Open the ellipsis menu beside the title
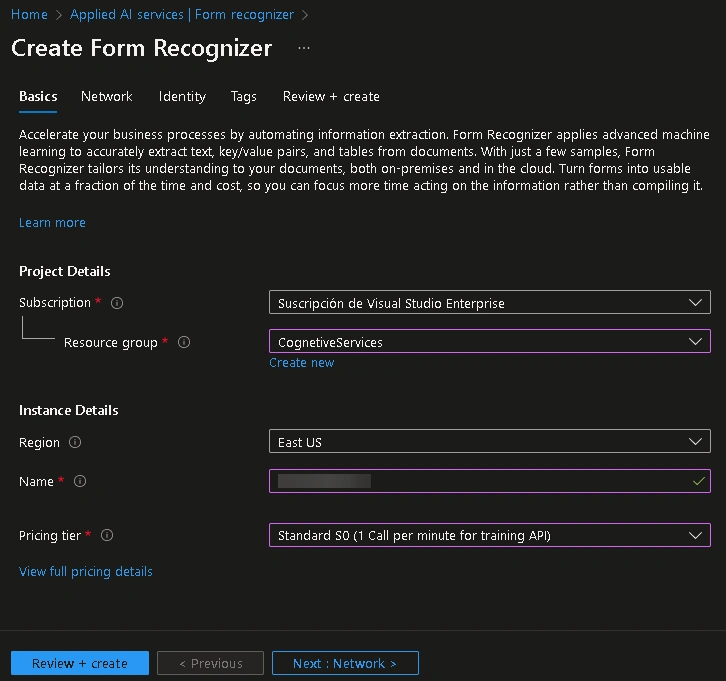Screen dimensions: 726x681 (x=304, y=48)
